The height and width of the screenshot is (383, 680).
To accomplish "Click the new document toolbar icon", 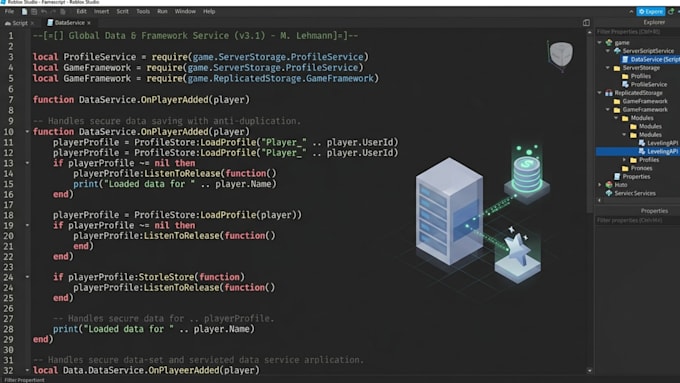I will [x=24, y=12].
